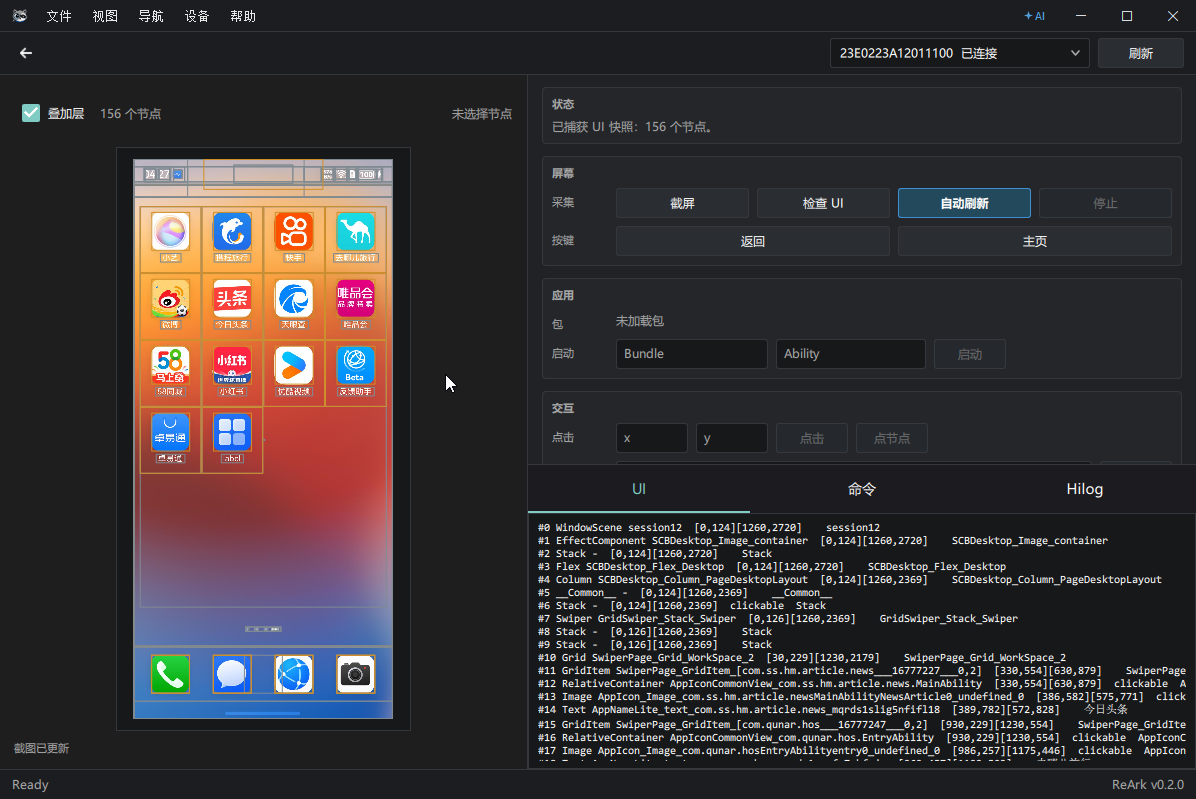Tap the Browser globe dock icon
The width and height of the screenshot is (1196, 799).
point(294,674)
